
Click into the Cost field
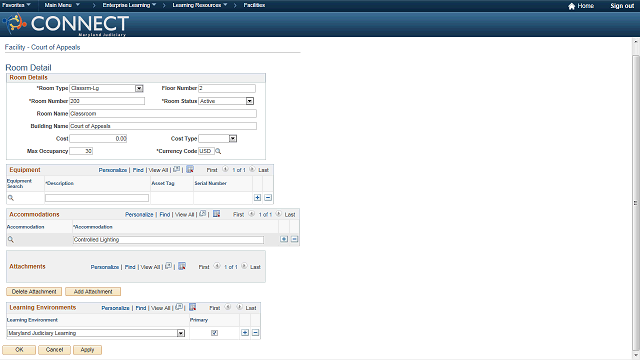pyautogui.click(x=98, y=138)
